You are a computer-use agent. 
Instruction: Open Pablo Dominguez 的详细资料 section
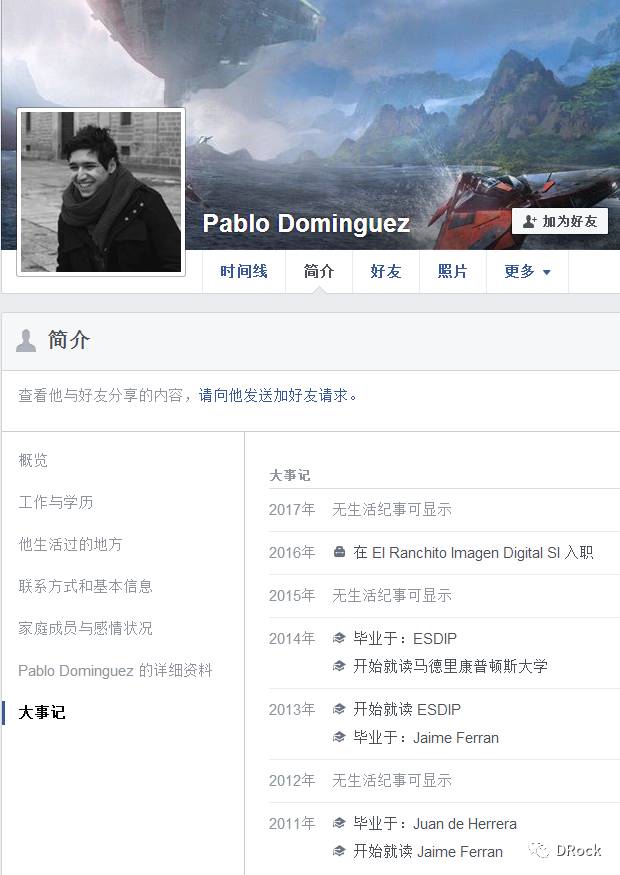pos(115,670)
